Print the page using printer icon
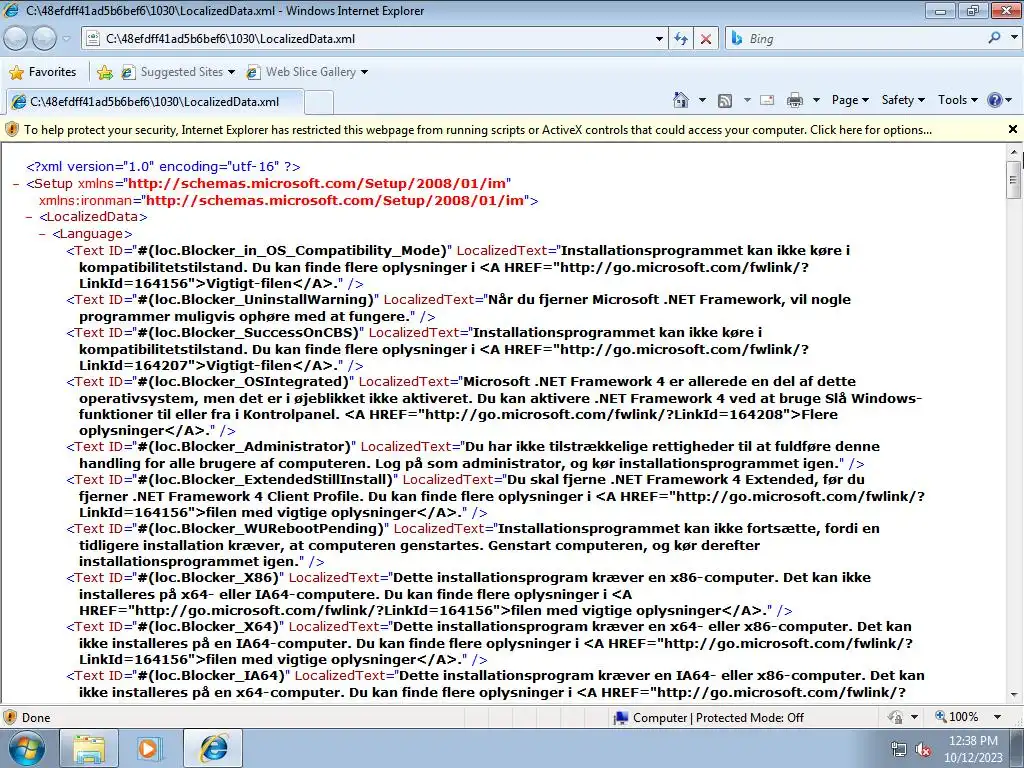Viewport: 1024px width, 768px height. coord(795,100)
